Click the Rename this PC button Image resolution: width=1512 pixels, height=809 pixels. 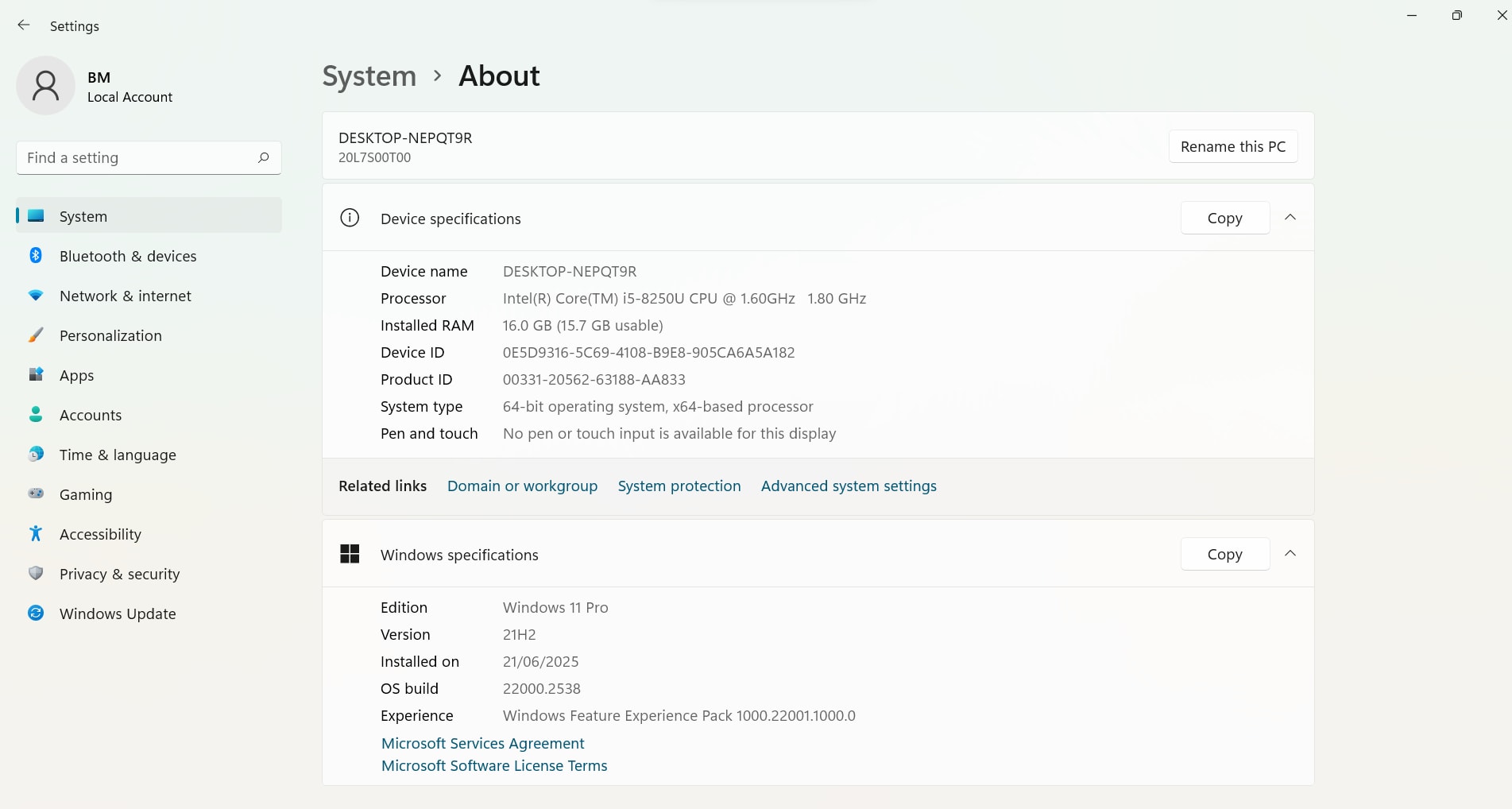(1233, 147)
